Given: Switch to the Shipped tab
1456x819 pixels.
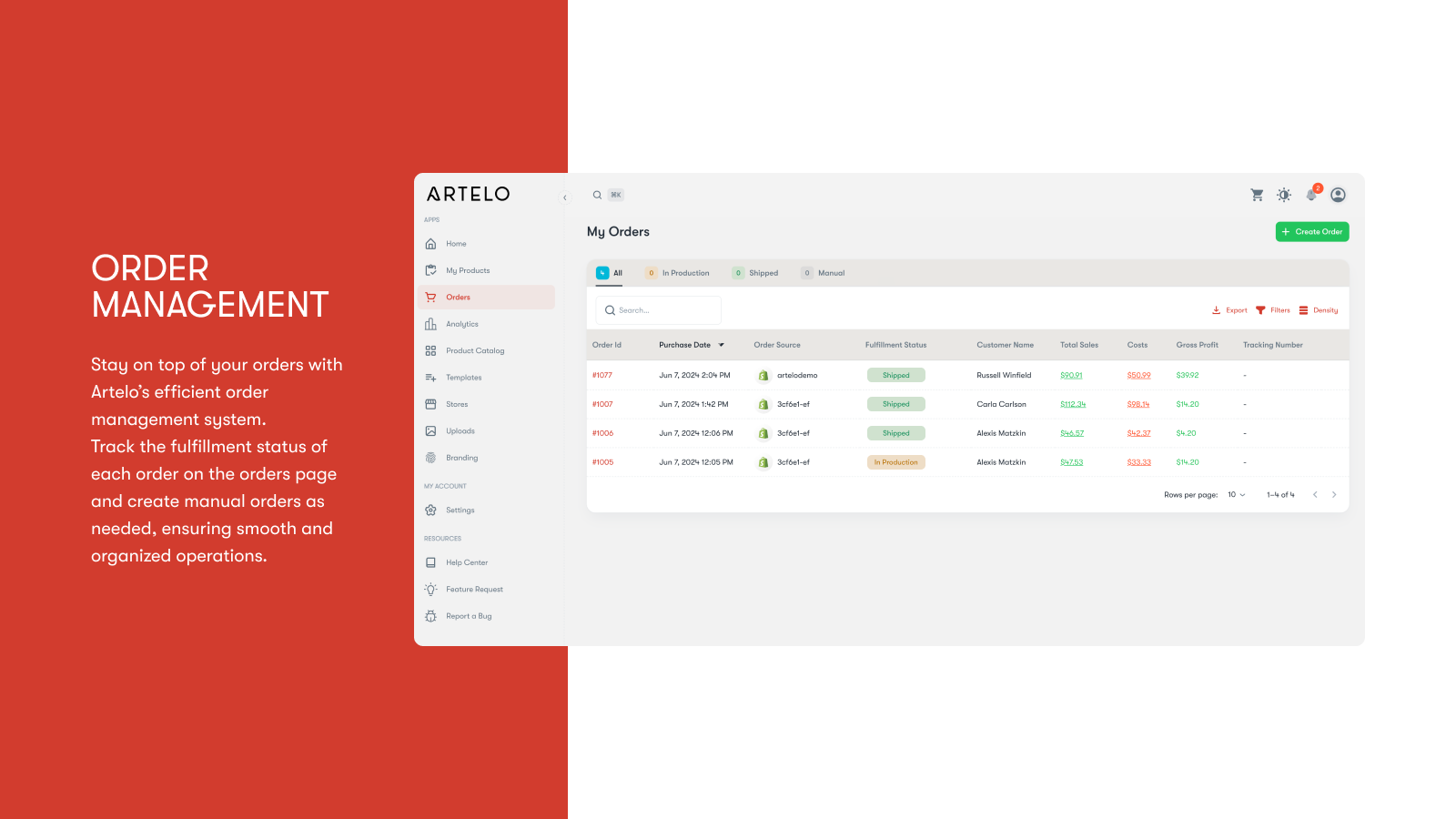Looking at the screenshot, I should 755,273.
